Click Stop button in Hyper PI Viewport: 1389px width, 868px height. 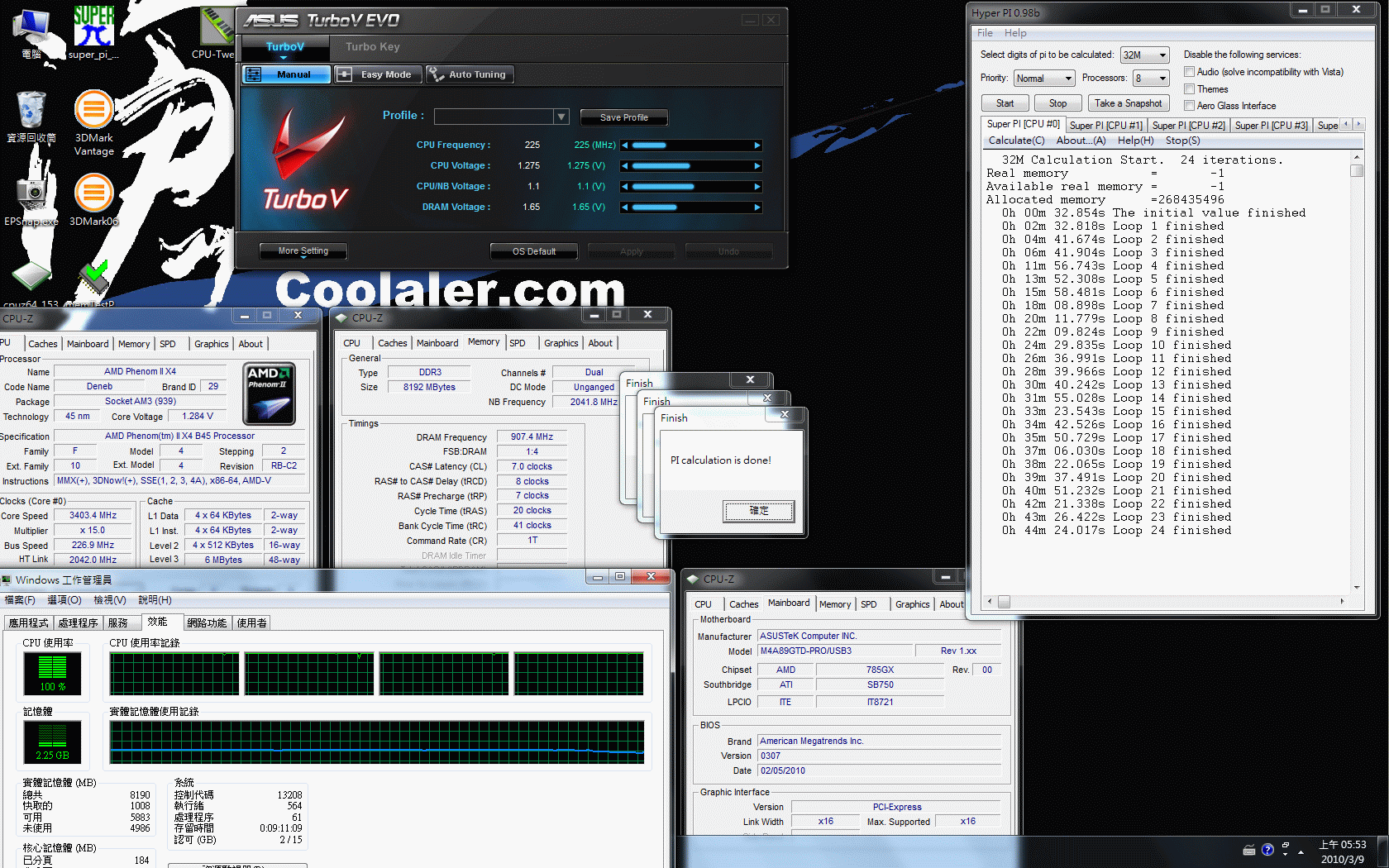[1057, 103]
